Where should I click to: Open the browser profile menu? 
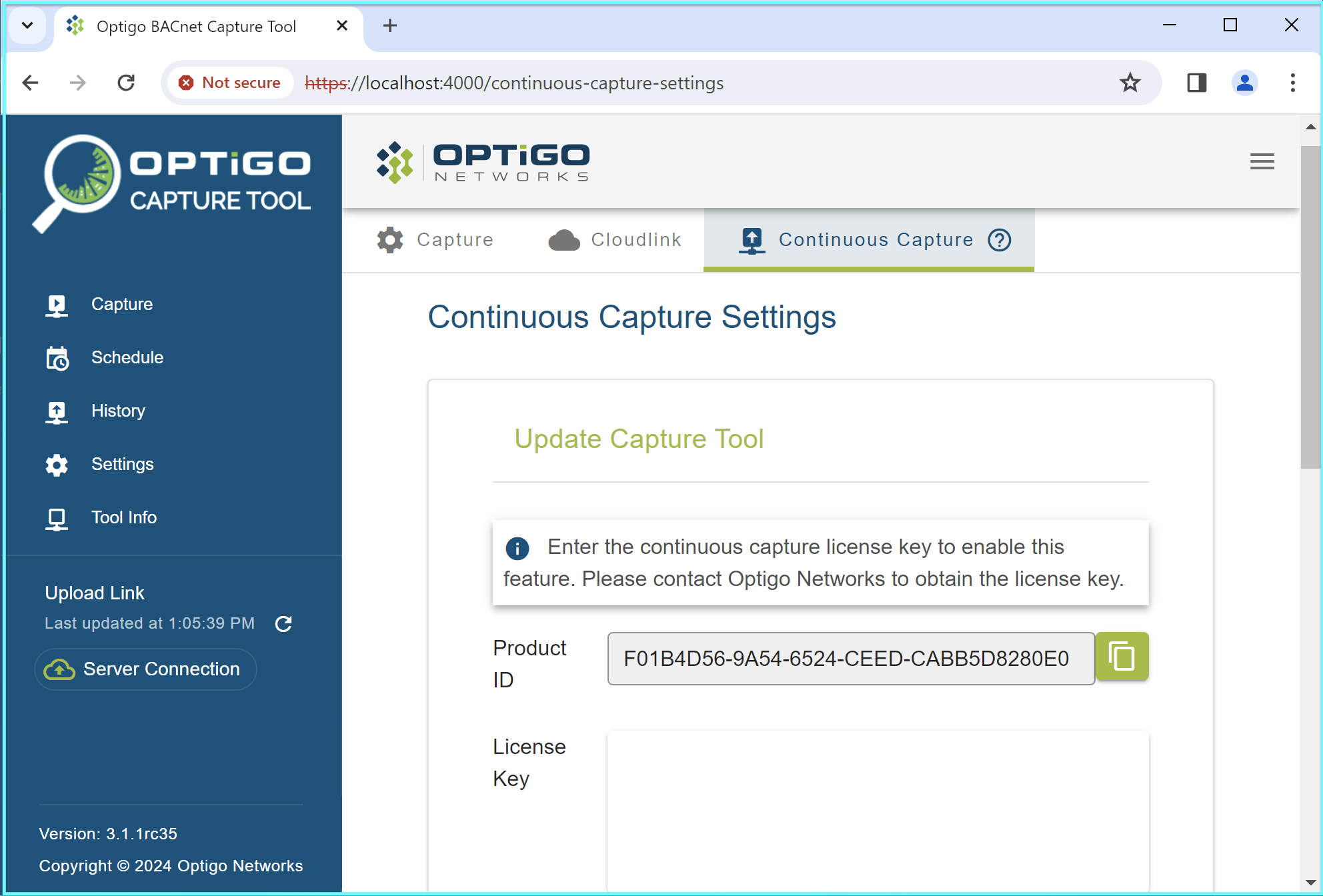tap(1244, 83)
